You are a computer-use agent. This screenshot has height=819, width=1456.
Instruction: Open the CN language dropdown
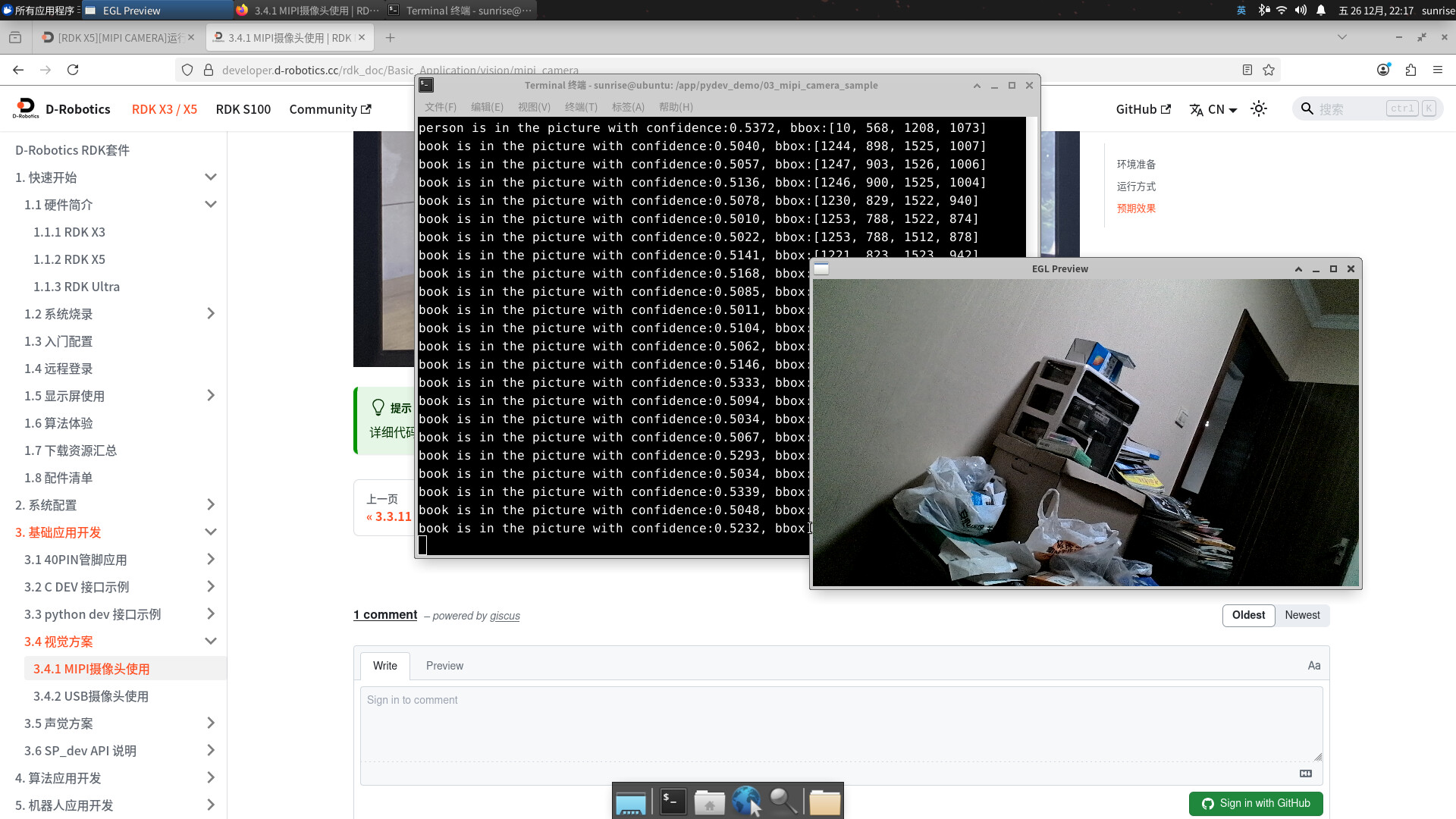pos(1213,109)
